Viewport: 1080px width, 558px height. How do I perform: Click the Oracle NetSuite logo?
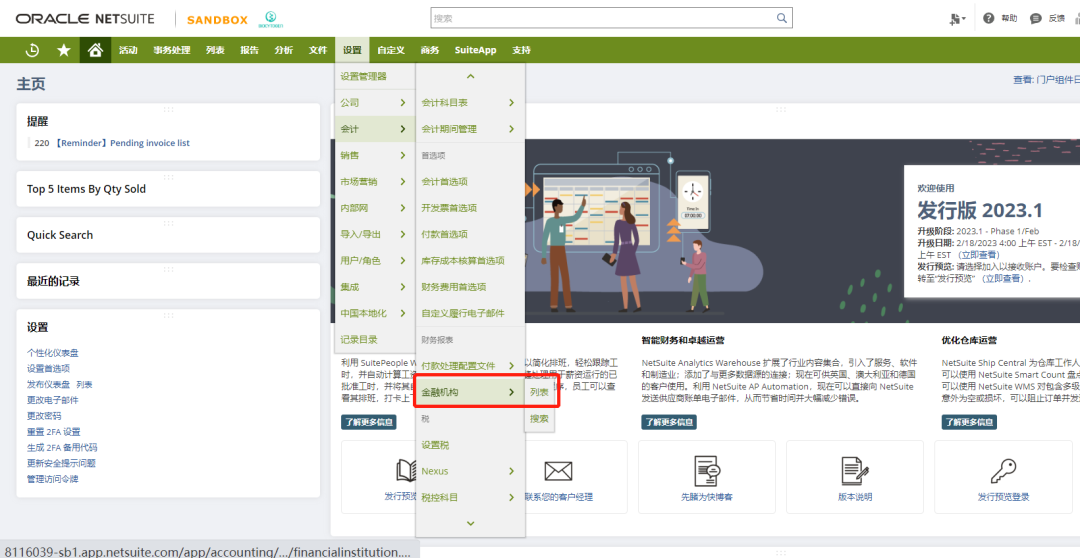[x=85, y=19]
